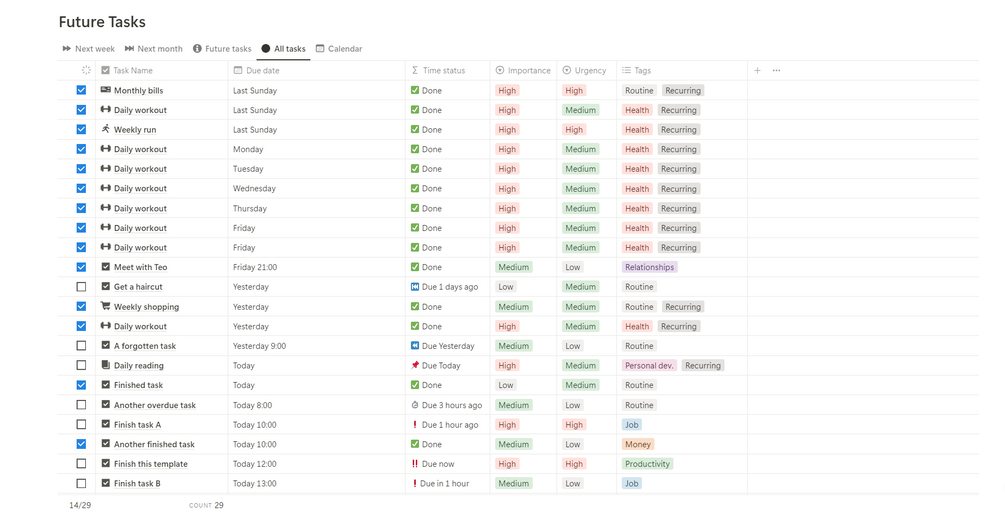
Task: Click the COUNT 29 summary at table bottom
Action: [x=206, y=505]
